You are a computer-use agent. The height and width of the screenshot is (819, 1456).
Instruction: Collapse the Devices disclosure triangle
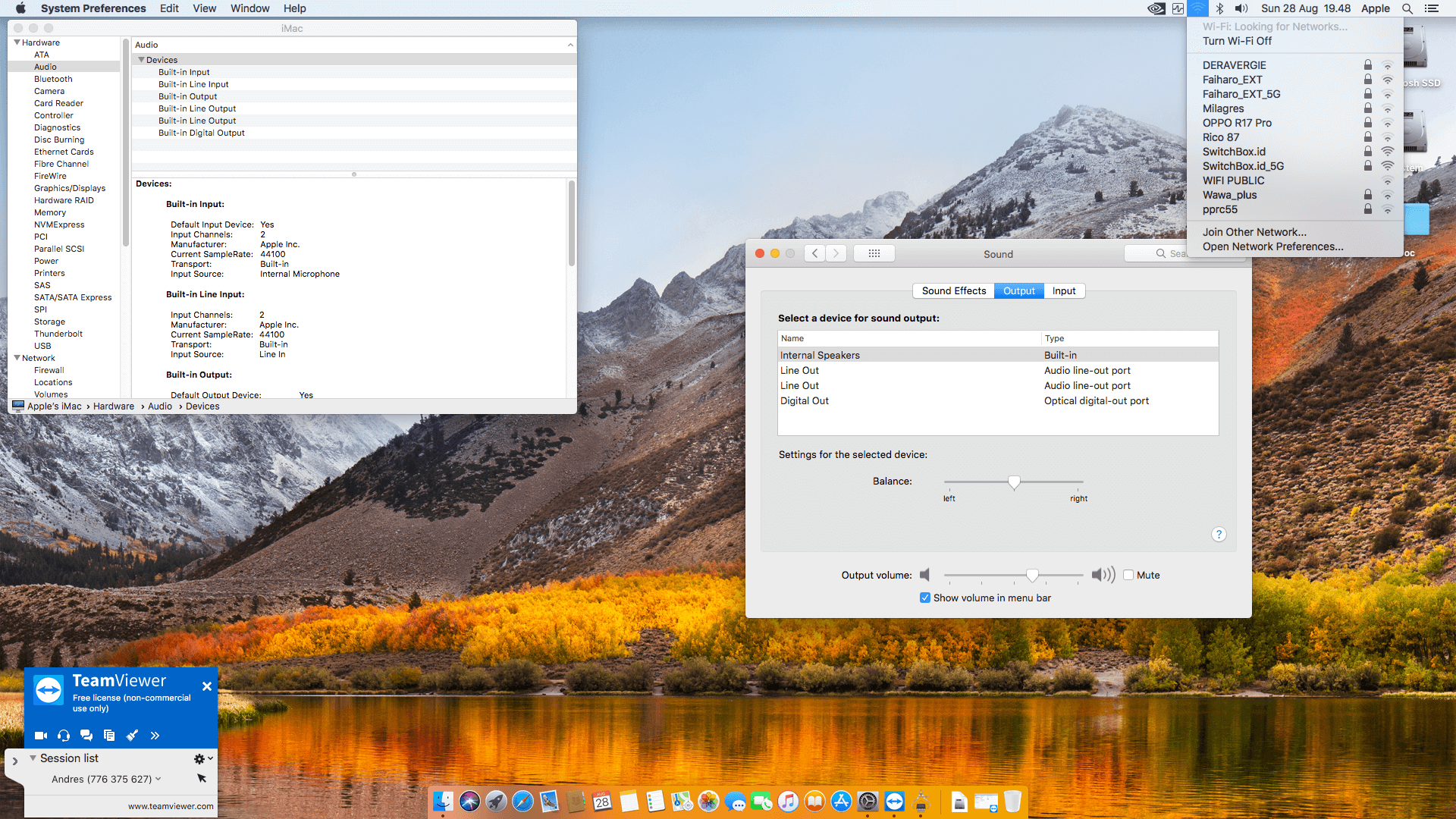[x=141, y=60]
